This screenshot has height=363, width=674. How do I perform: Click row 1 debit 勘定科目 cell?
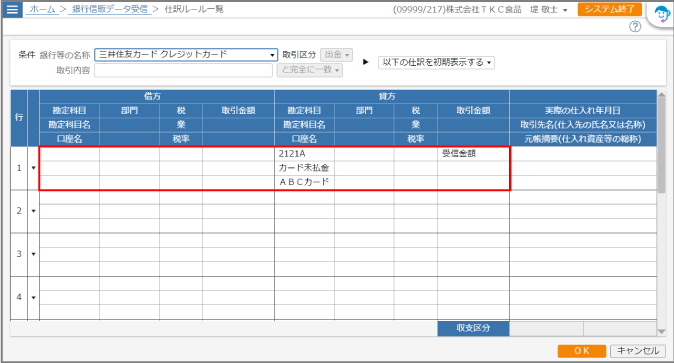(69, 154)
